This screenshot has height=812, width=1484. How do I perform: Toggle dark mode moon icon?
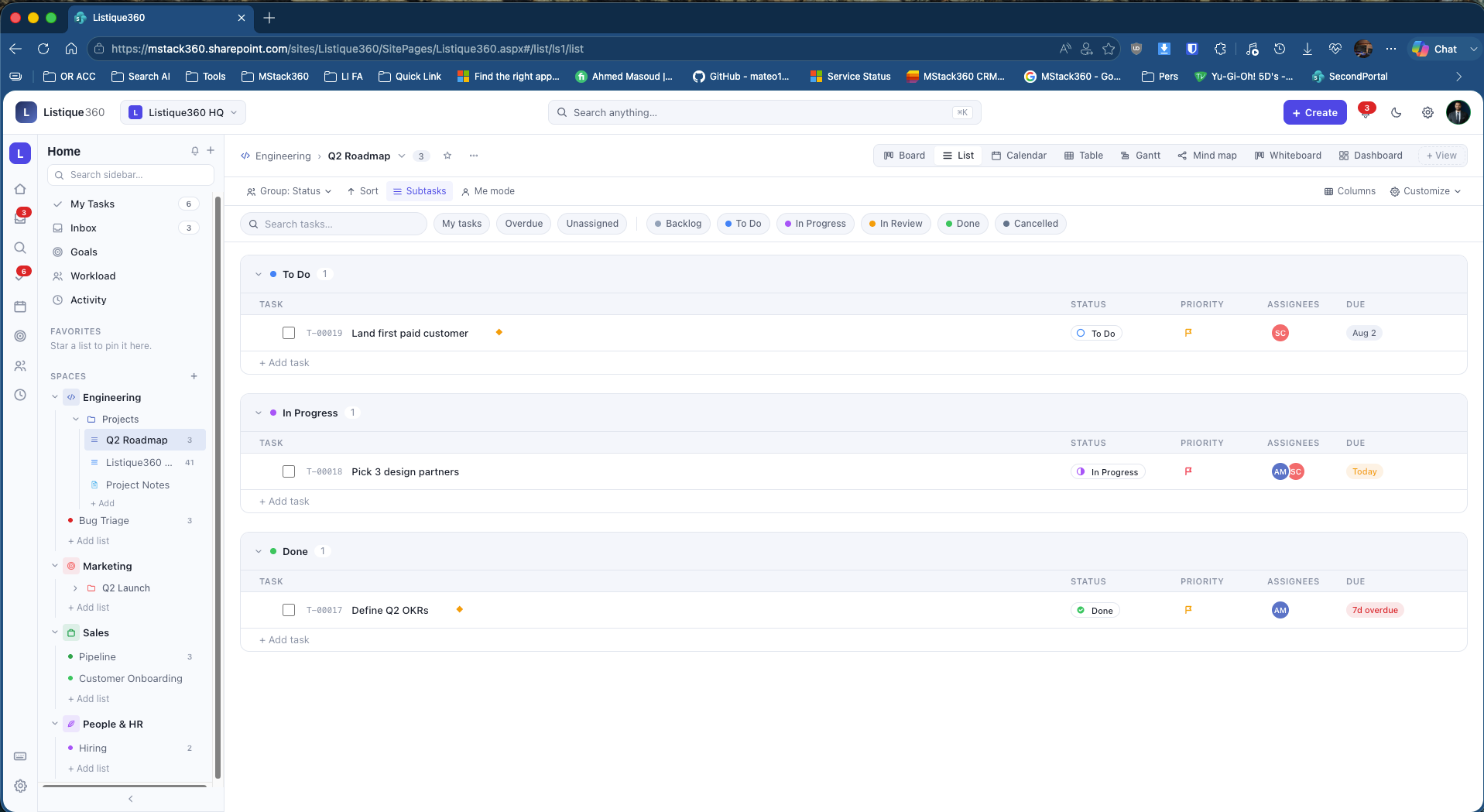pos(1397,112)
